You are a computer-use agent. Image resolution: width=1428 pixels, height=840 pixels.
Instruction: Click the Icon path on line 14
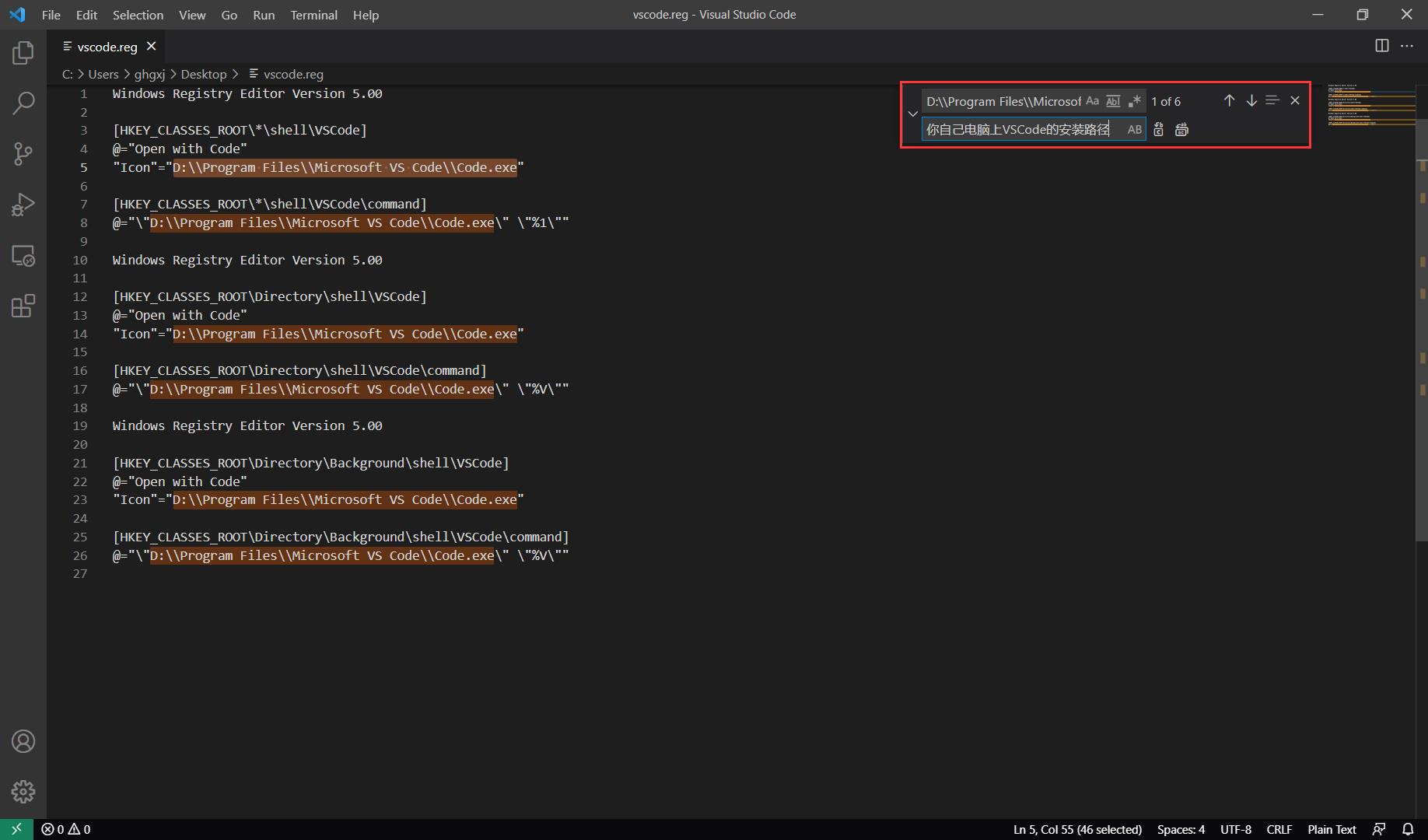[x=345, y=334]
